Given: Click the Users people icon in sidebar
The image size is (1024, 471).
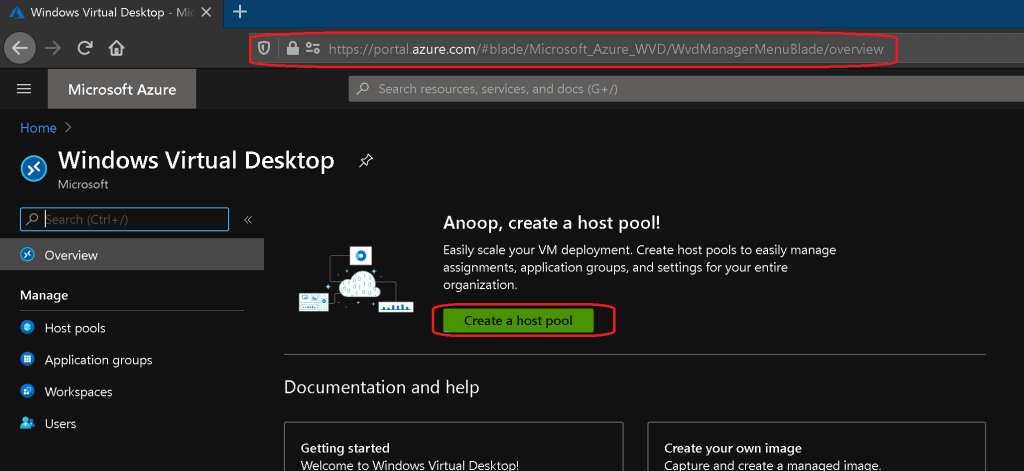Looking at the screenshot, I should click(x=27, y=423).
